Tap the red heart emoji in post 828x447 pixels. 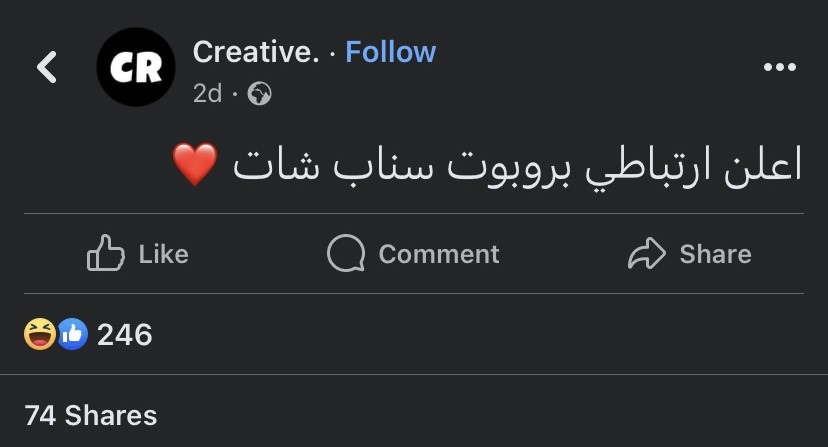[x=195, y=164]
